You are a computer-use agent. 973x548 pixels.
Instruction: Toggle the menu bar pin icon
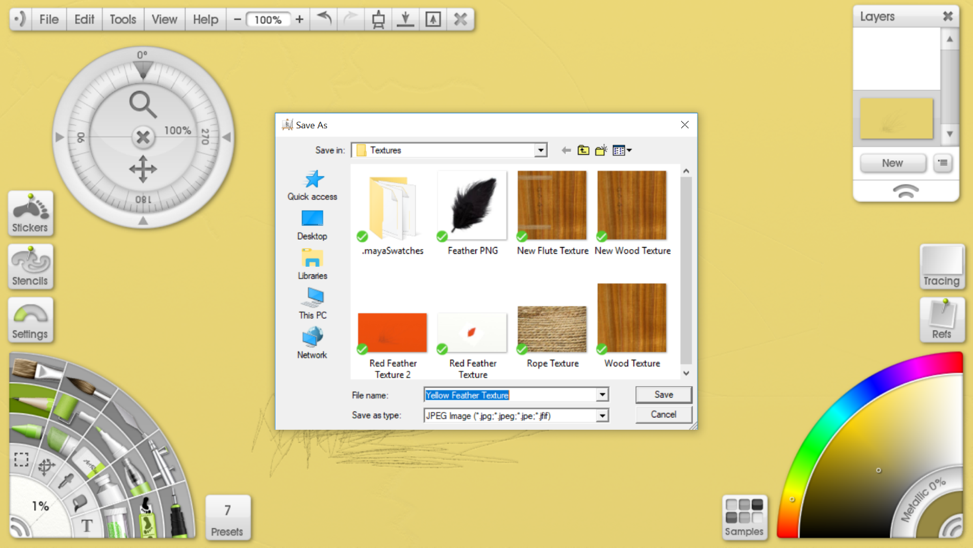coord(20,19)
